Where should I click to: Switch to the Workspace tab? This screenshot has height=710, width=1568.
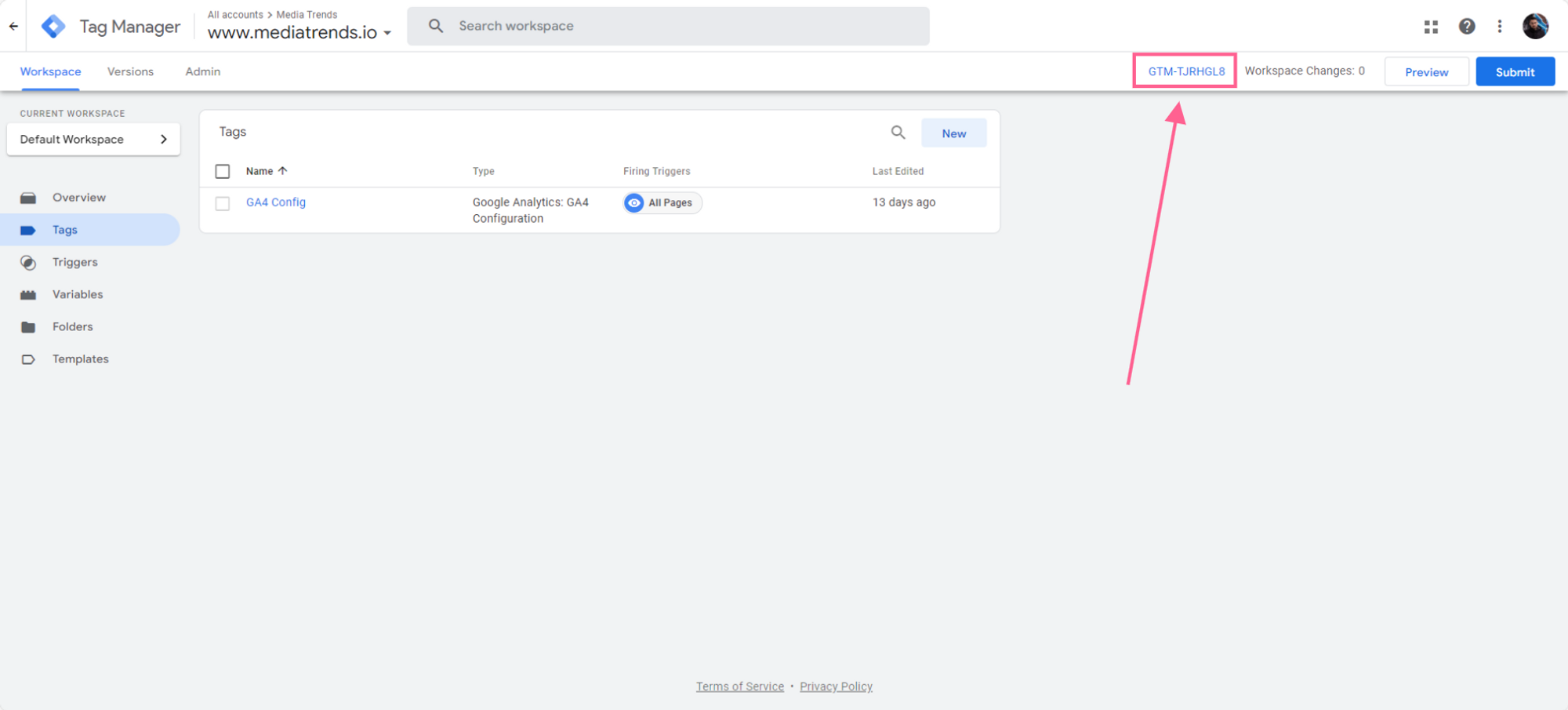(50, 71)
